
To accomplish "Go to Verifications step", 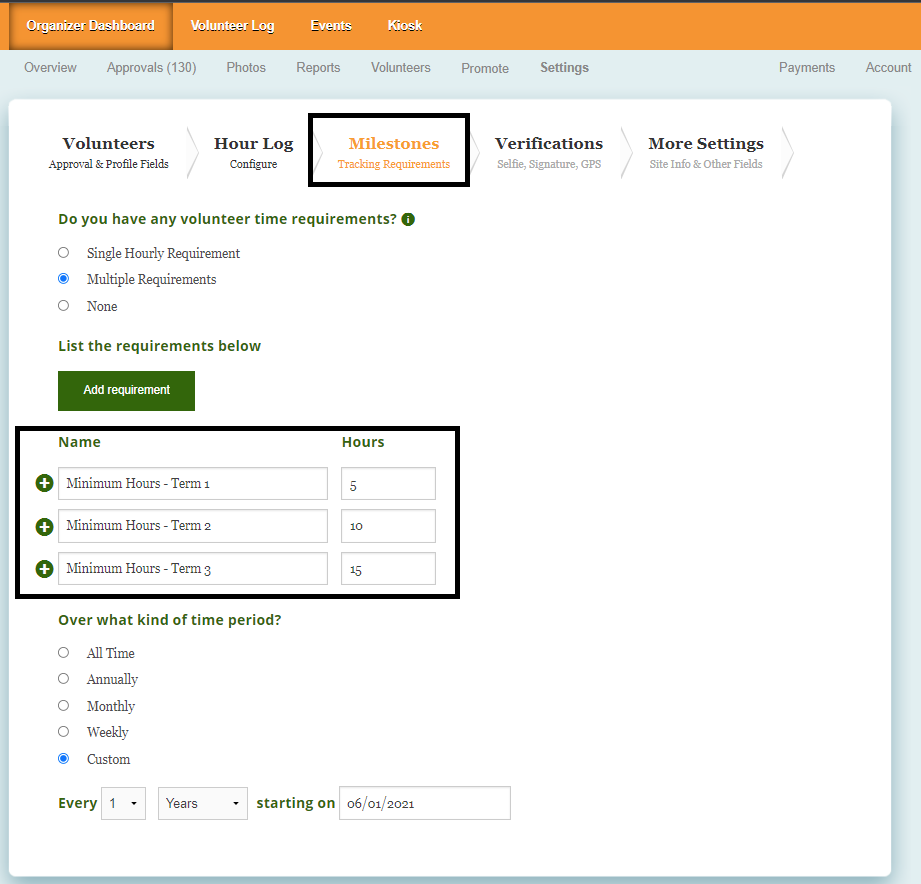I will pyautogui.click(x=549, y=152).
